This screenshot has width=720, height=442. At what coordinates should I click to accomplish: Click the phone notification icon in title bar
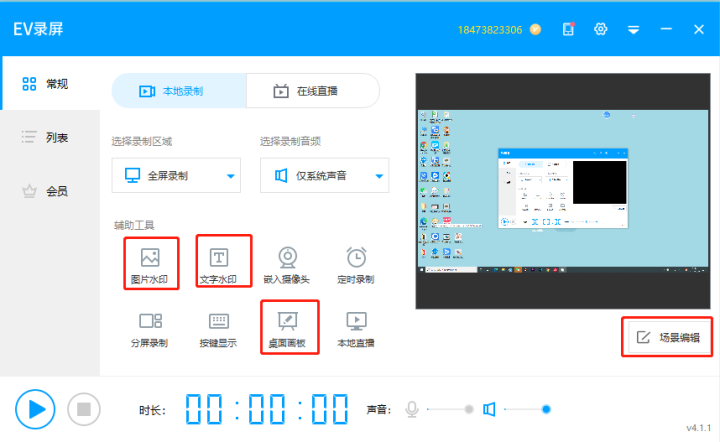tap(568, 29)
